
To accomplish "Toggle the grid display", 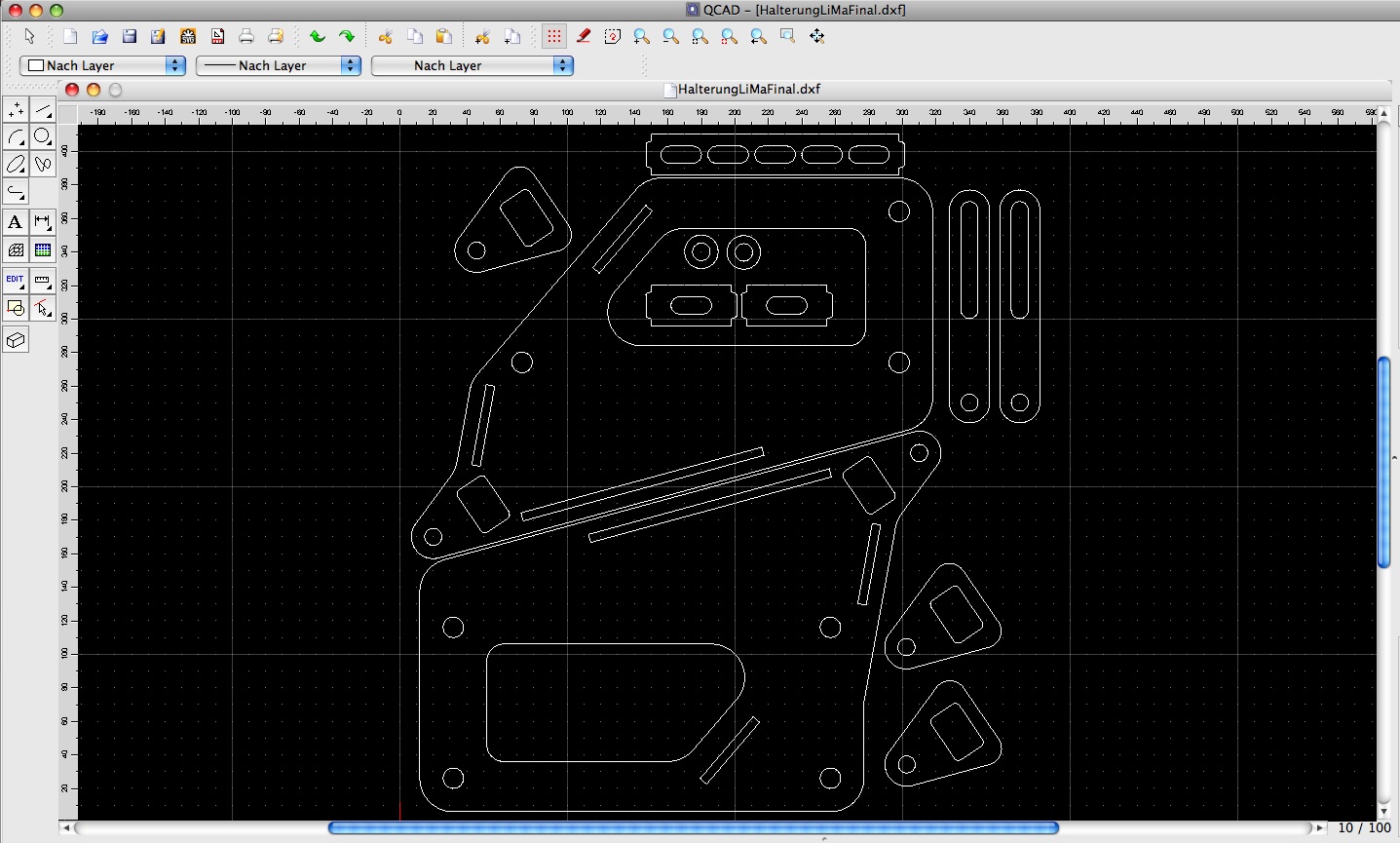I will [554, 36].
